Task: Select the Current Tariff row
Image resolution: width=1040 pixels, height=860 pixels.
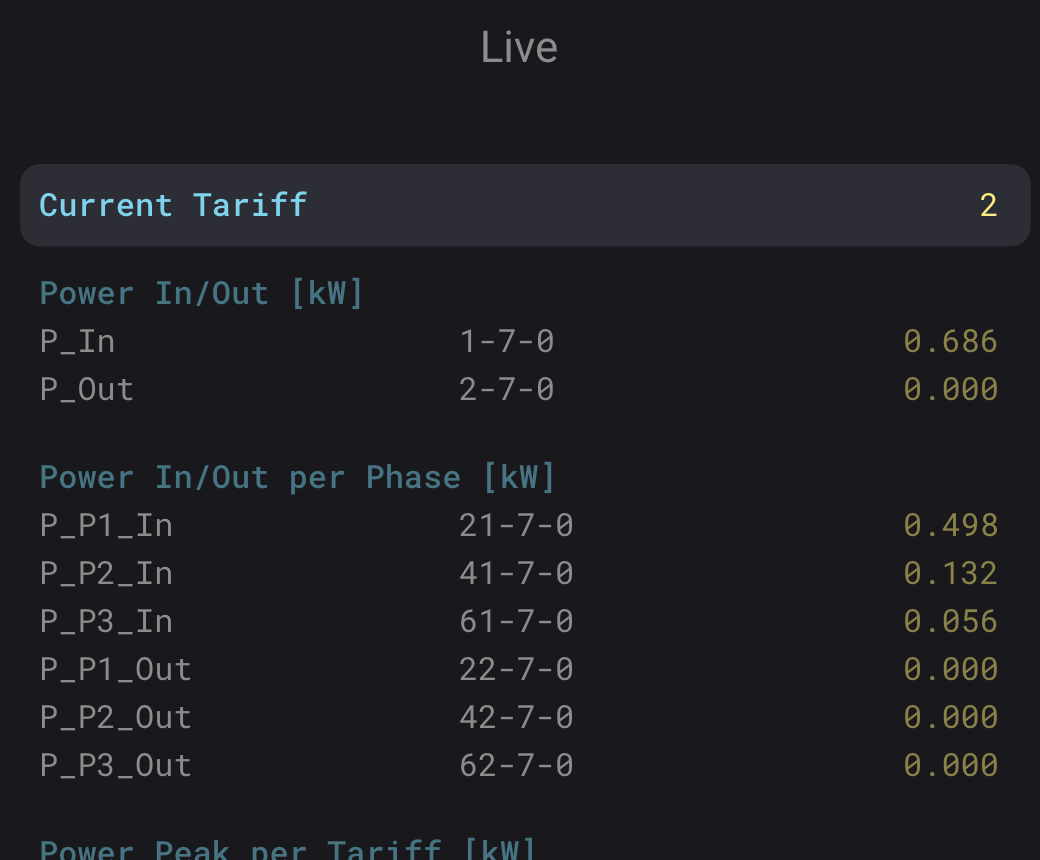Action: 525,205
